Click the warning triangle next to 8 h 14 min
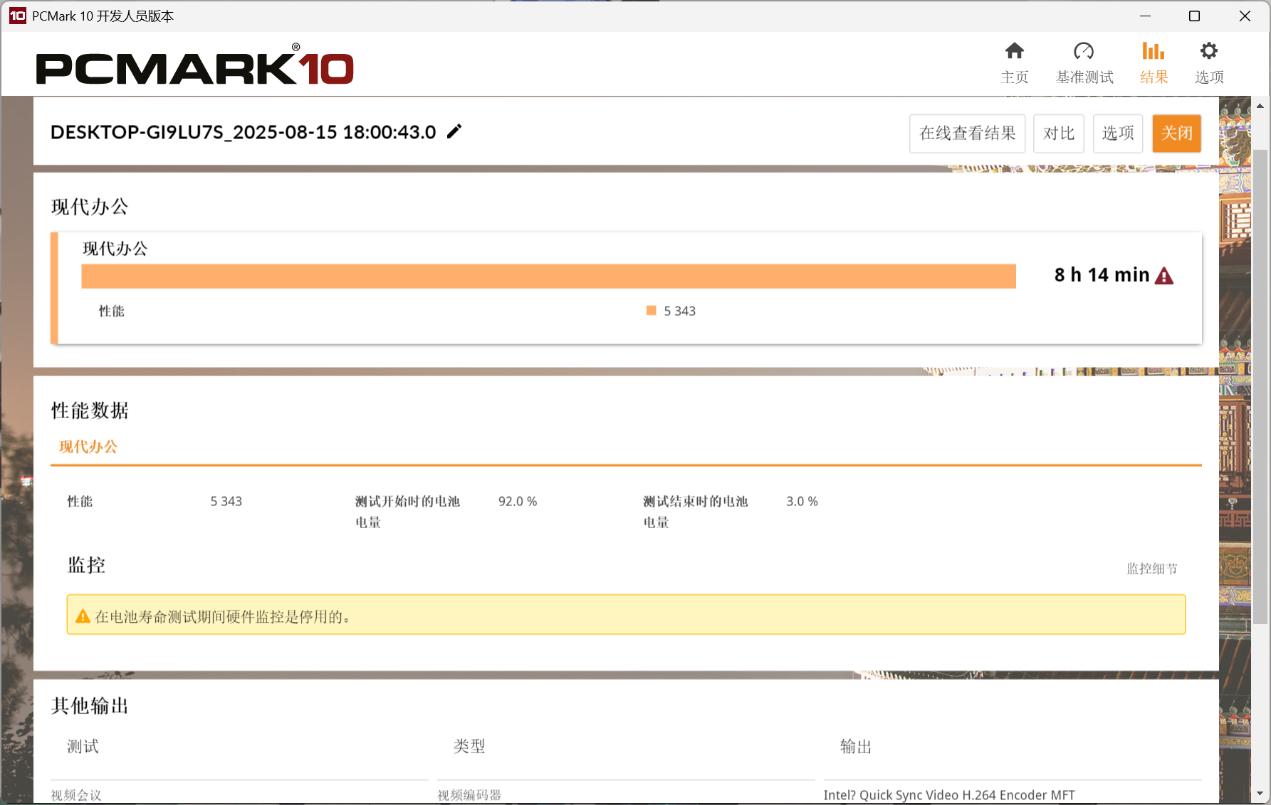1271x805 pixels. [1163, 274]
